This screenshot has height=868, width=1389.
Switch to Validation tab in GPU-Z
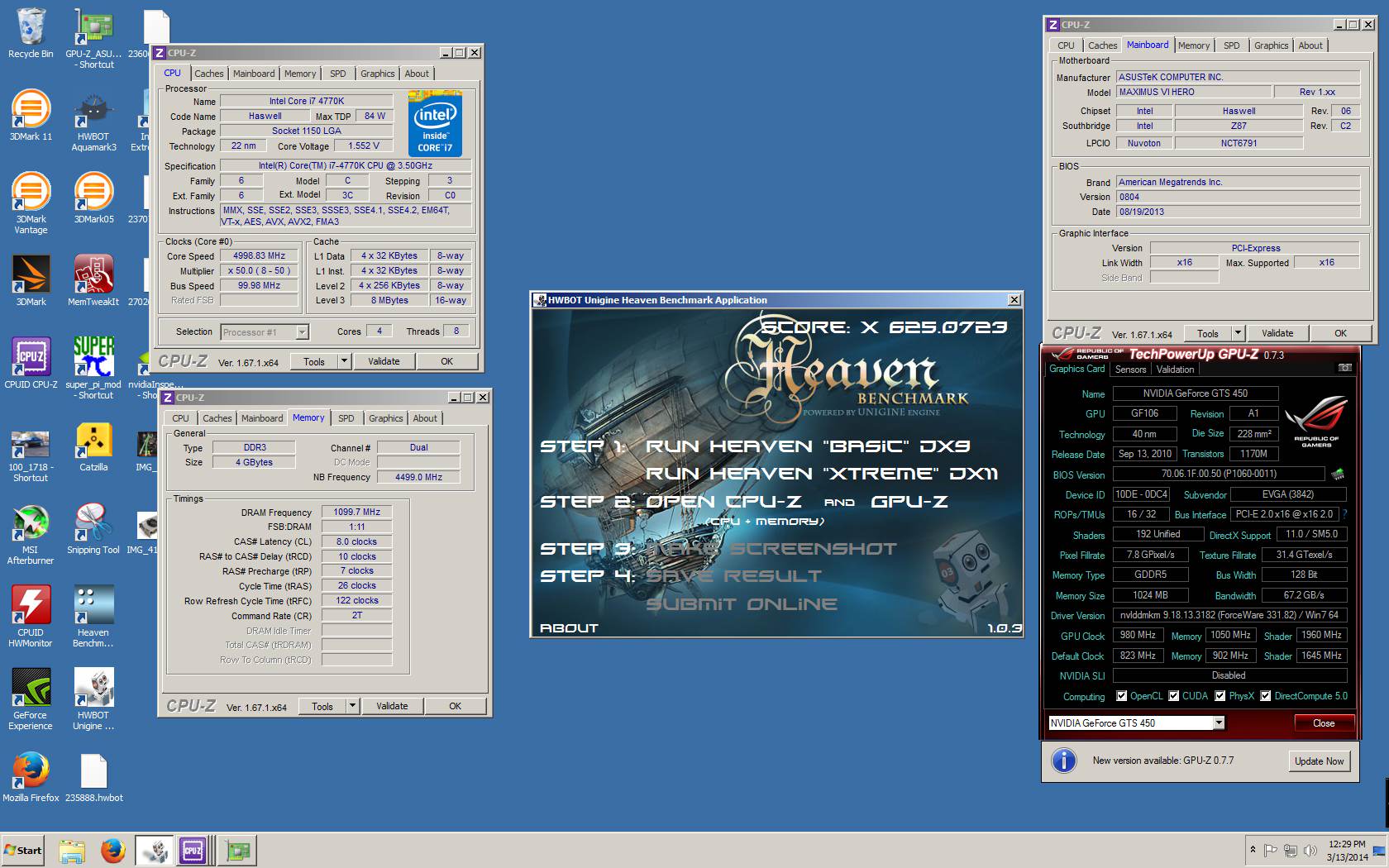1175,370
